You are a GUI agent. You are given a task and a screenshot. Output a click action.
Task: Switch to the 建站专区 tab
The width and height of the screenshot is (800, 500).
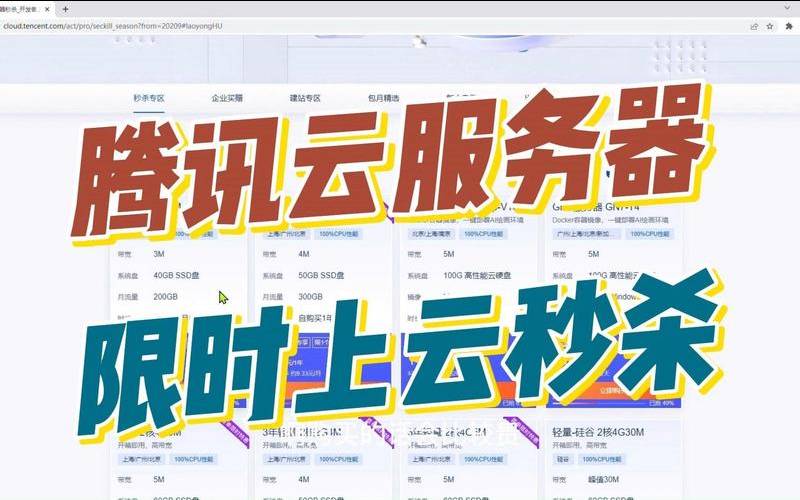click(x=305, y=98)
